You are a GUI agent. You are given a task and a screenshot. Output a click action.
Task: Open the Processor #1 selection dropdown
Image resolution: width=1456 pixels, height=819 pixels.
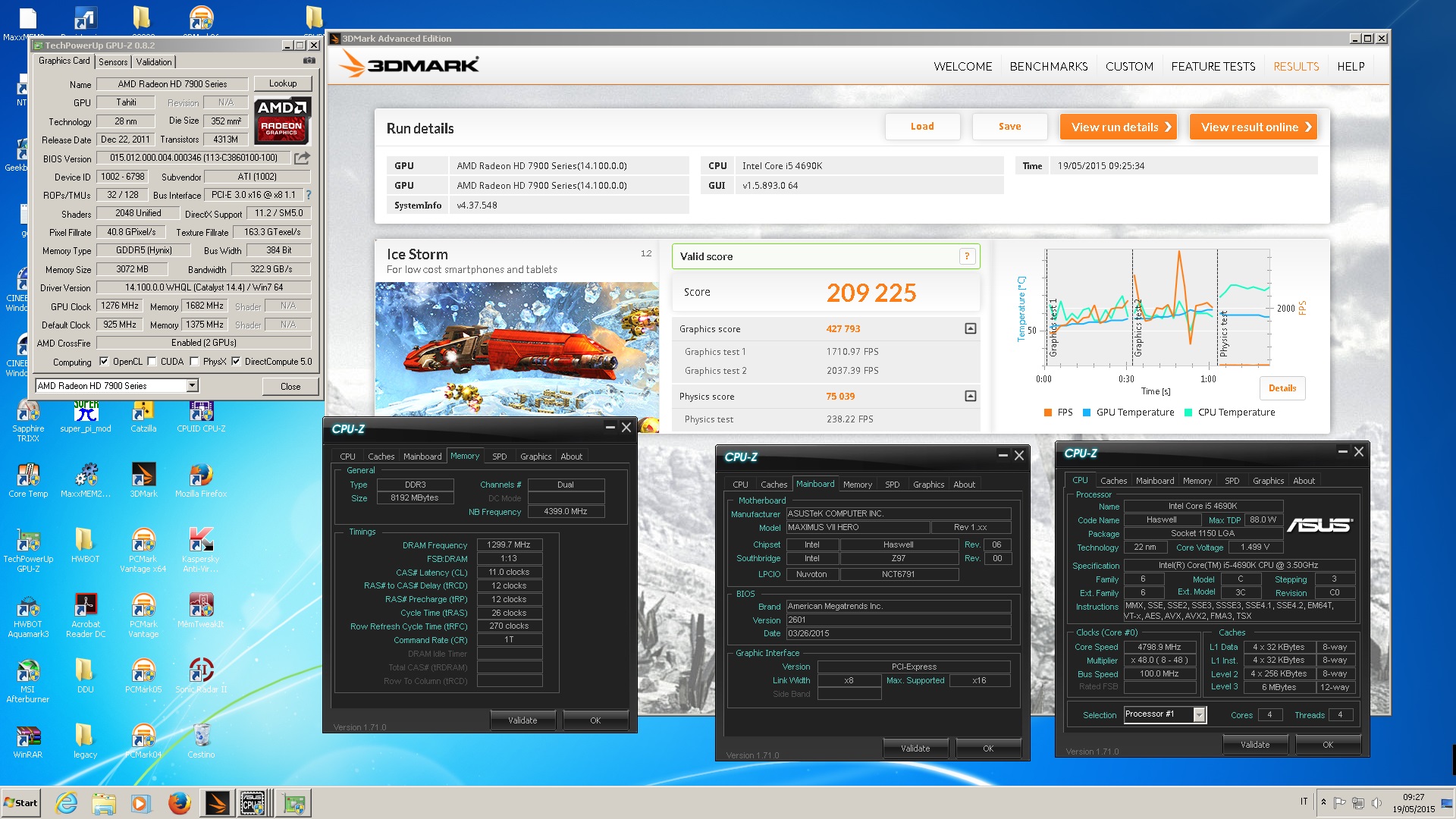(x=1199, y=714)
